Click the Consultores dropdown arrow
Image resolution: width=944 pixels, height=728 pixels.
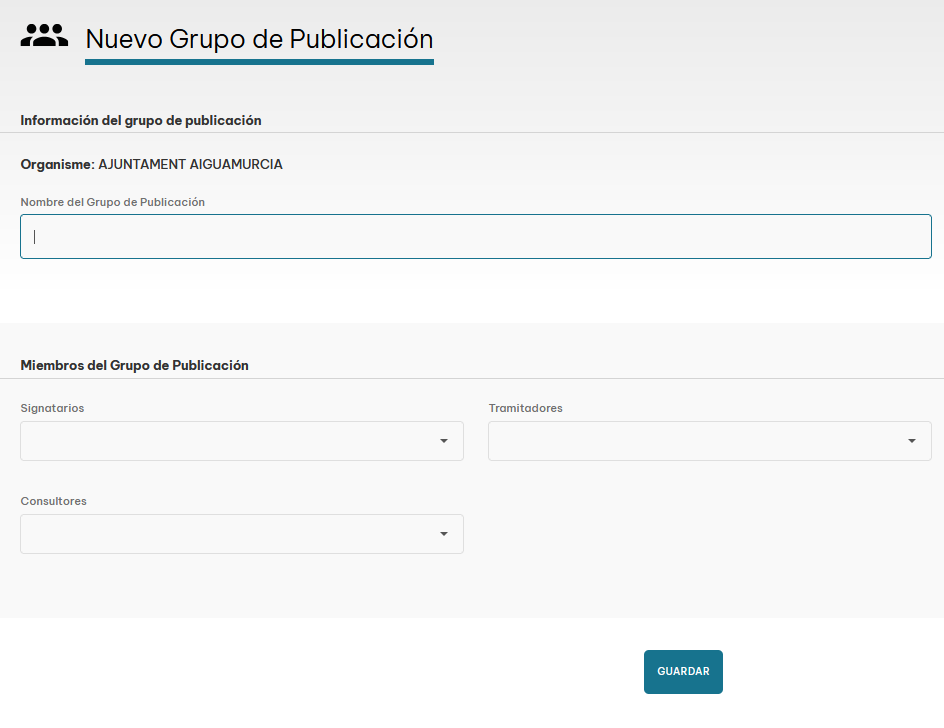point(444,534)
